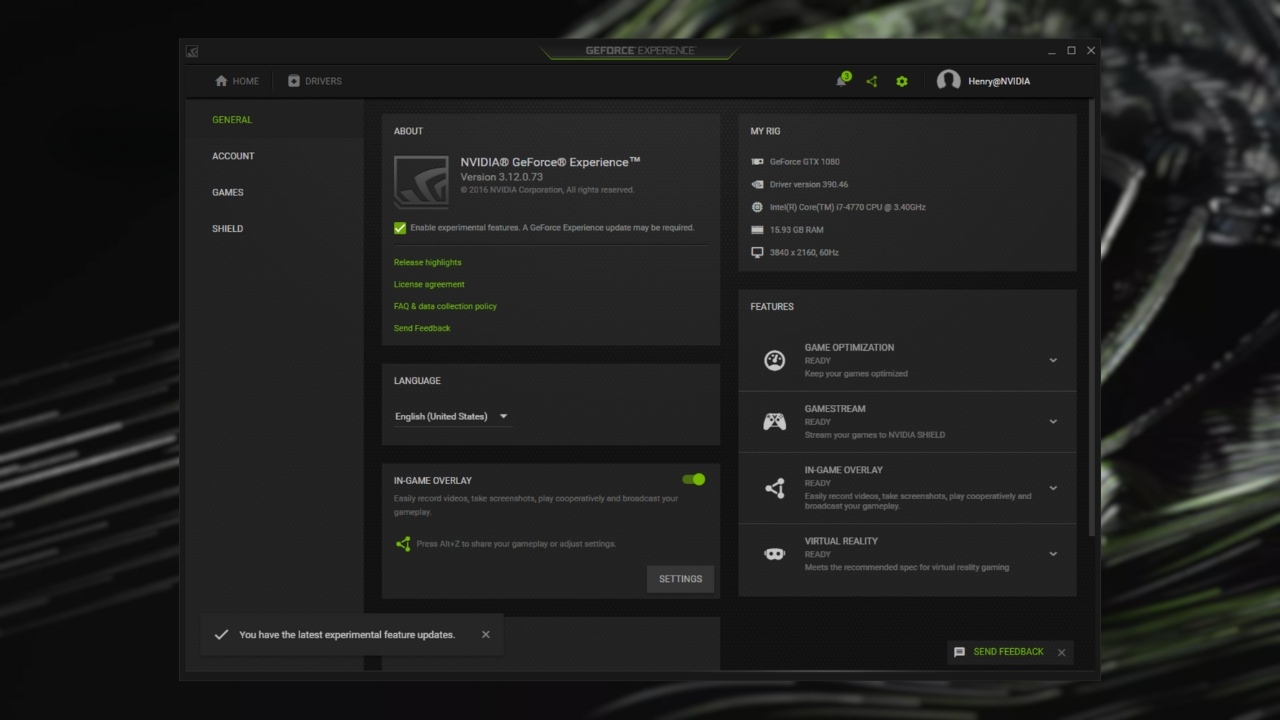Screen dimensions: 1280x720
Task: Select Games in the settings sidebar
Action: tap(228, 192)
